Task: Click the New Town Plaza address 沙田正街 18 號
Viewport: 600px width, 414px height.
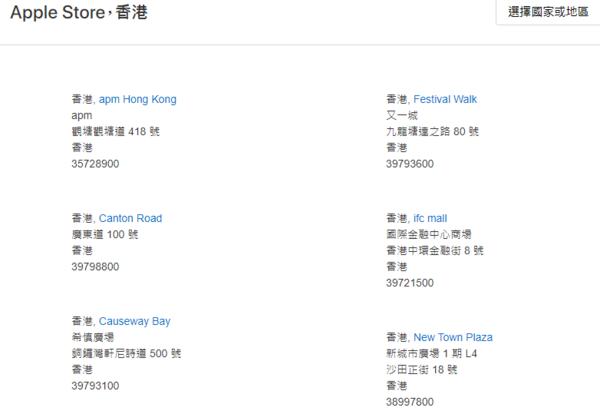Action: pos(421,369)
